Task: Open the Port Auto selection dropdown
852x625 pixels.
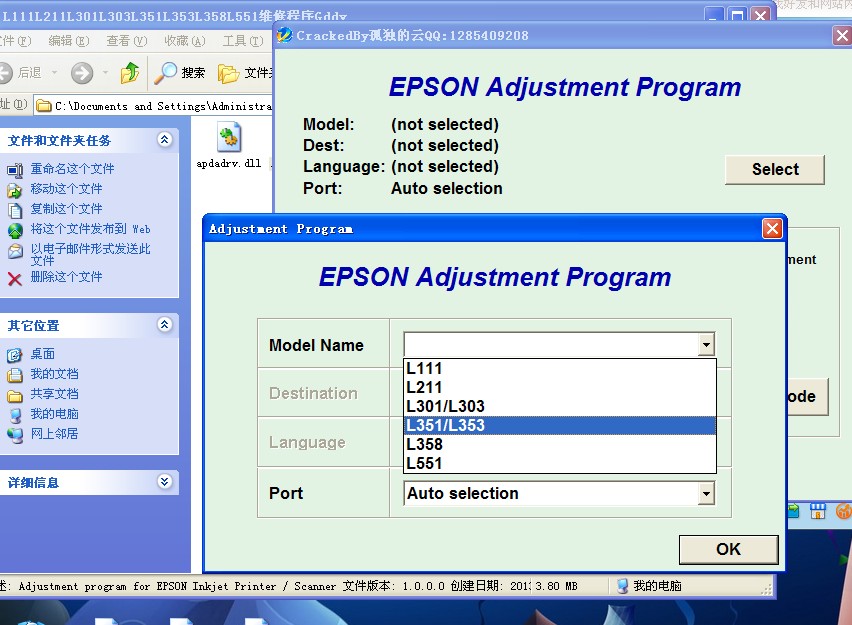Action: (x=706, y=493)
